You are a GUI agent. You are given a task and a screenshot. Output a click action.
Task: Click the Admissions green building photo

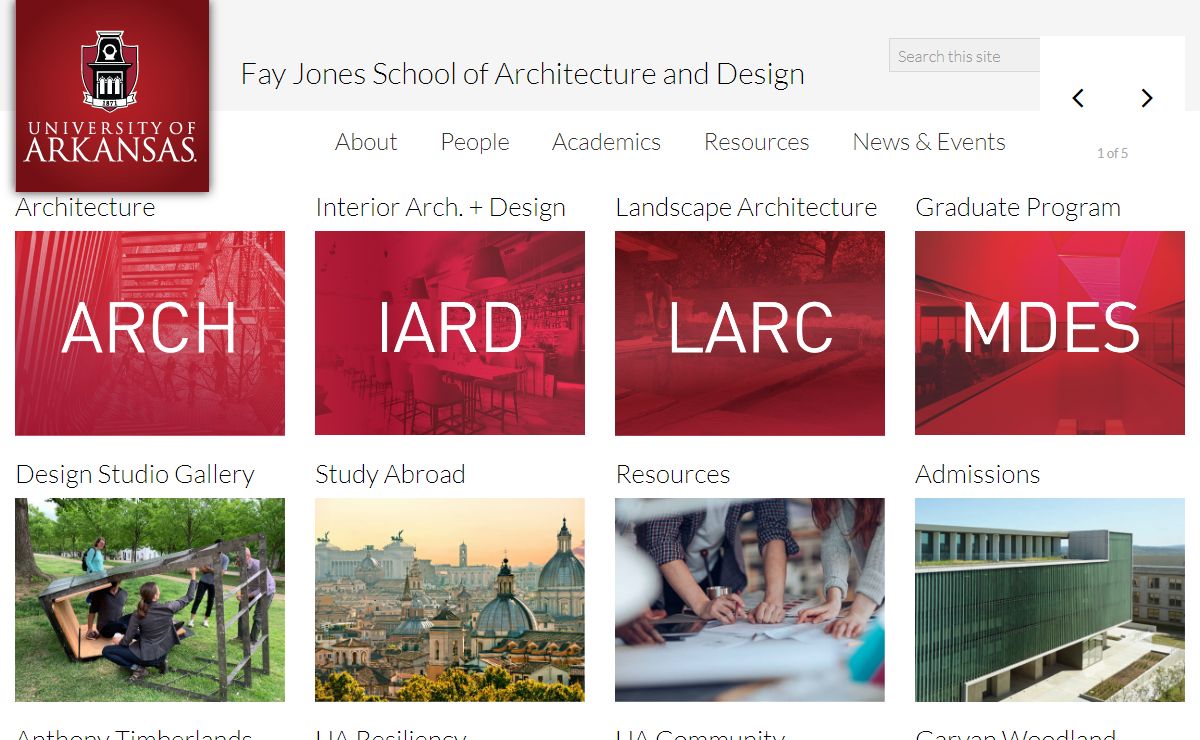pos(1050,600)
